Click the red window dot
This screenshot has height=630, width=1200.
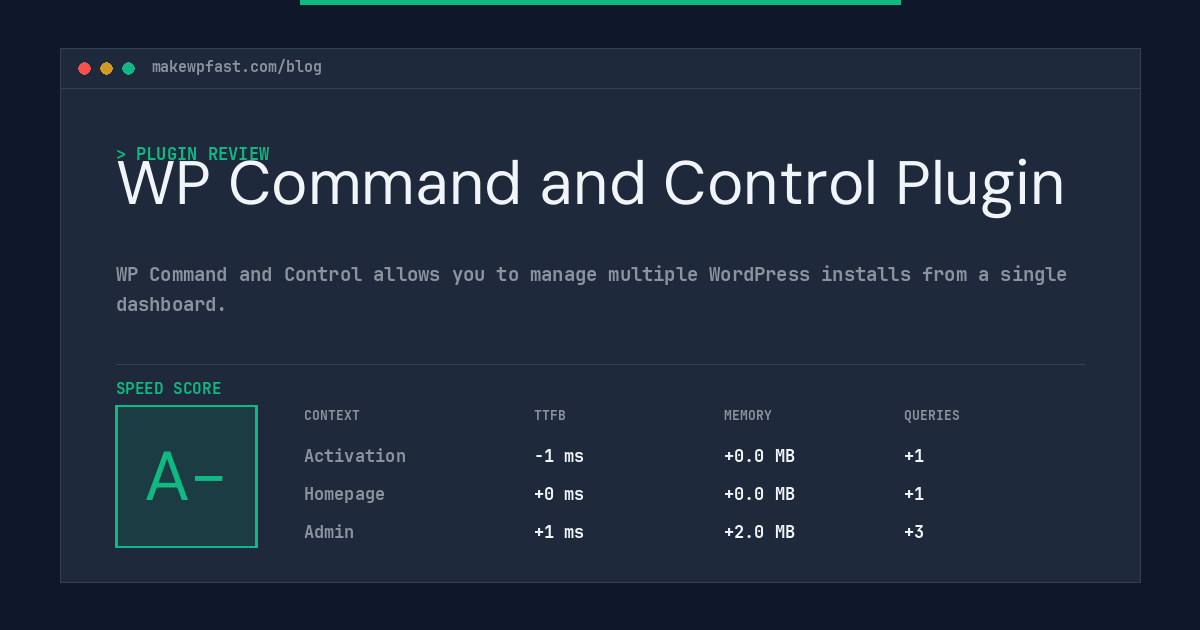tap(84, 68)
